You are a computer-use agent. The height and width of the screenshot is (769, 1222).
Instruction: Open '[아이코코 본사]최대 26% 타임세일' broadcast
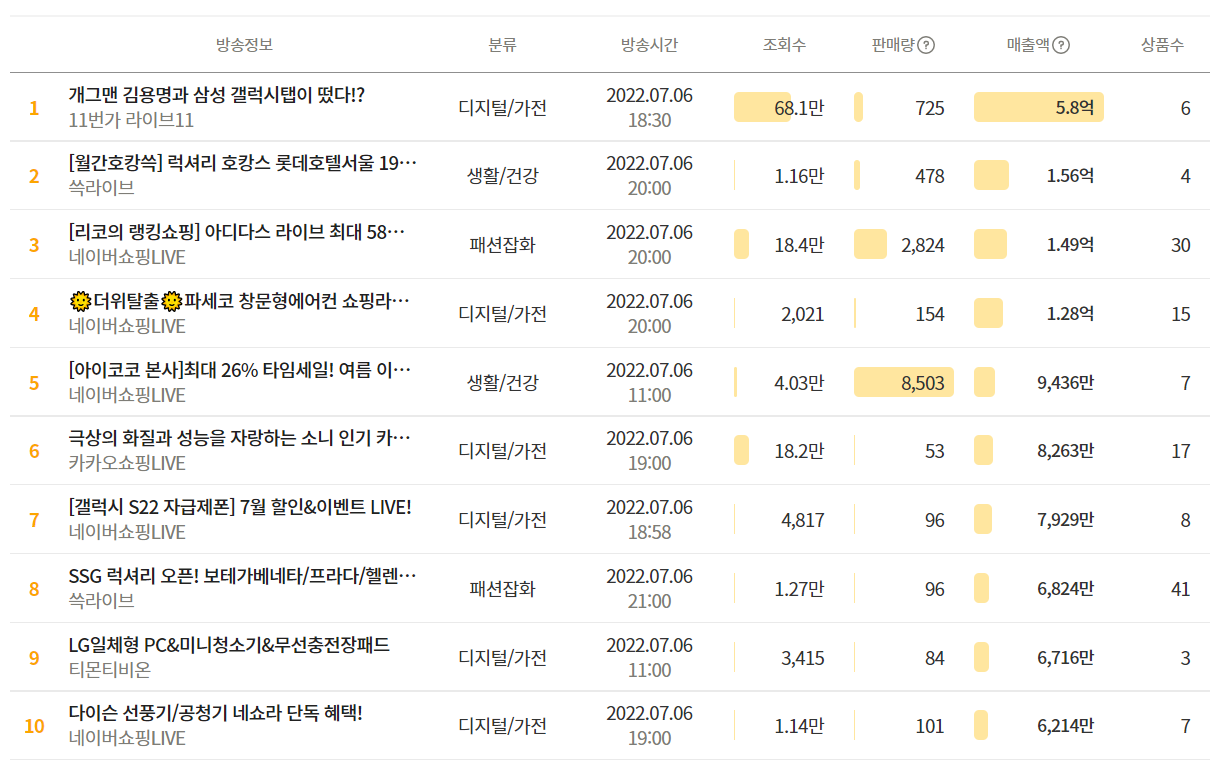(x=240, y=370)
